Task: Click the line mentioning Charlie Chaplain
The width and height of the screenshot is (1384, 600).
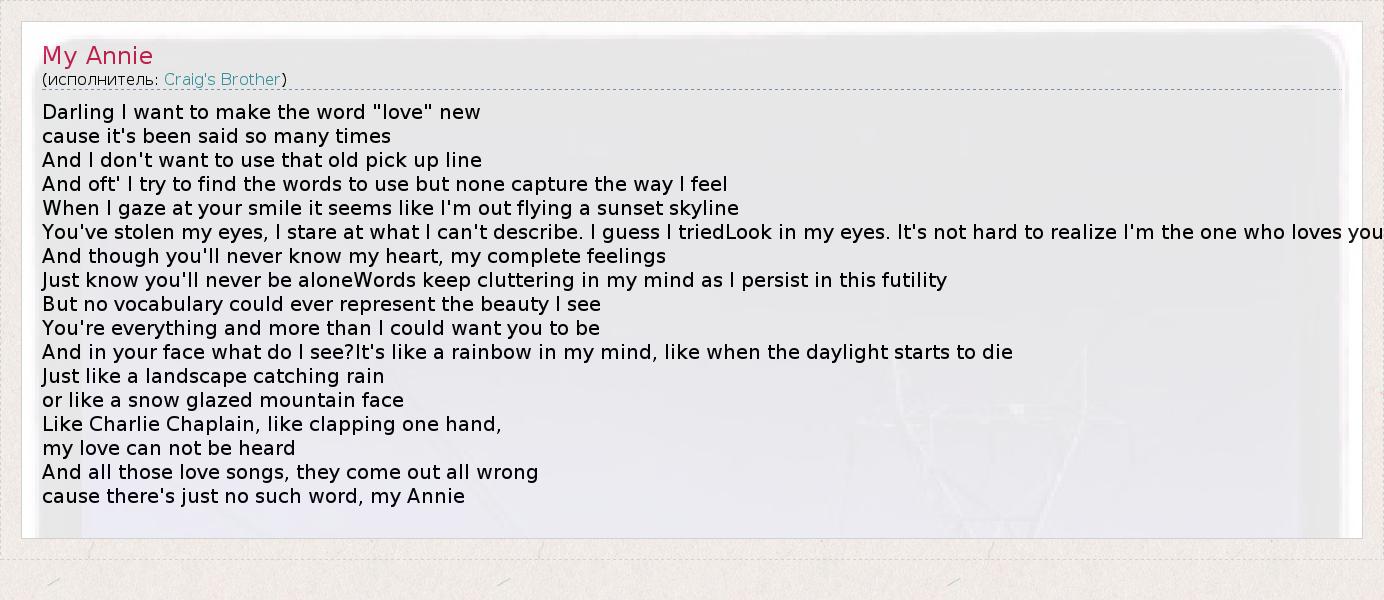Action: (x=271, y=424)
